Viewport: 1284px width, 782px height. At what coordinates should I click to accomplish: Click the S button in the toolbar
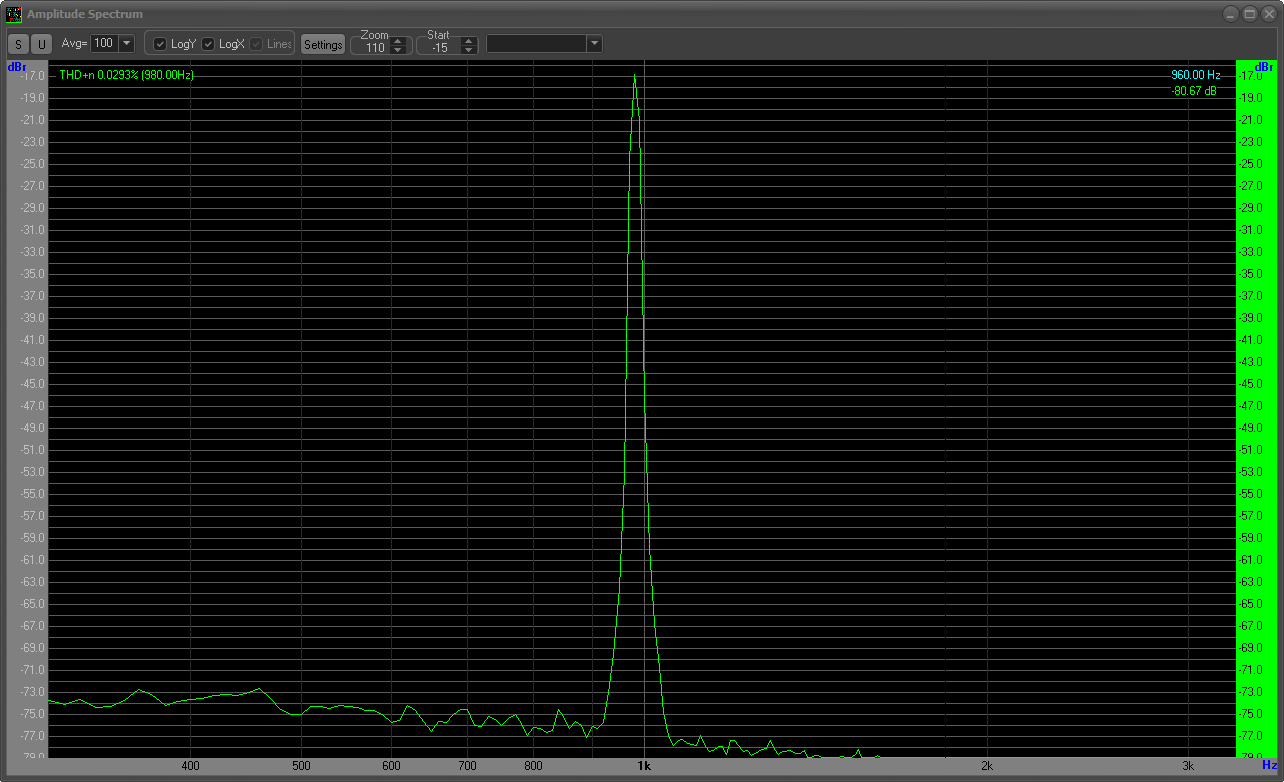18,44
